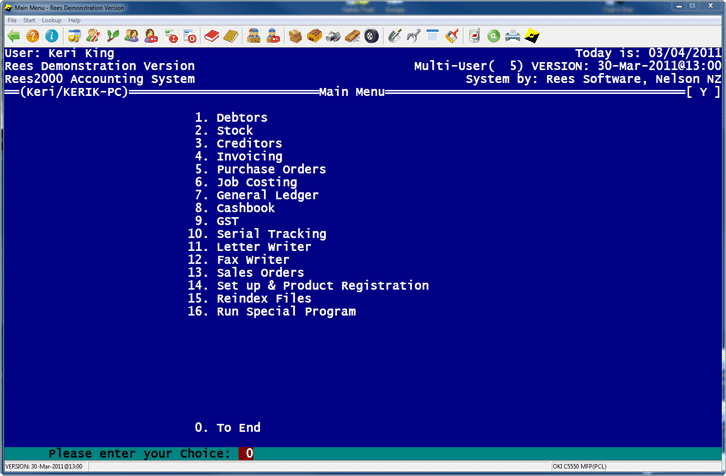
Task: Click the black tyre icon in toolbar
Action: (x=371, y=36)
